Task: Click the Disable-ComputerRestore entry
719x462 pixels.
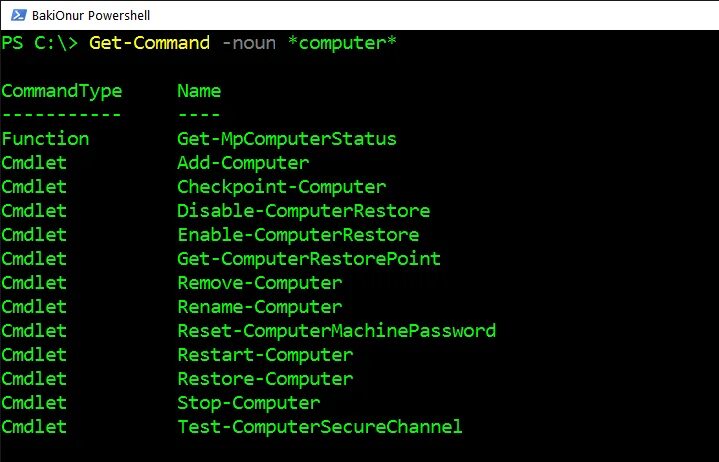Action: pyautogui.click(x=303, y=211)
